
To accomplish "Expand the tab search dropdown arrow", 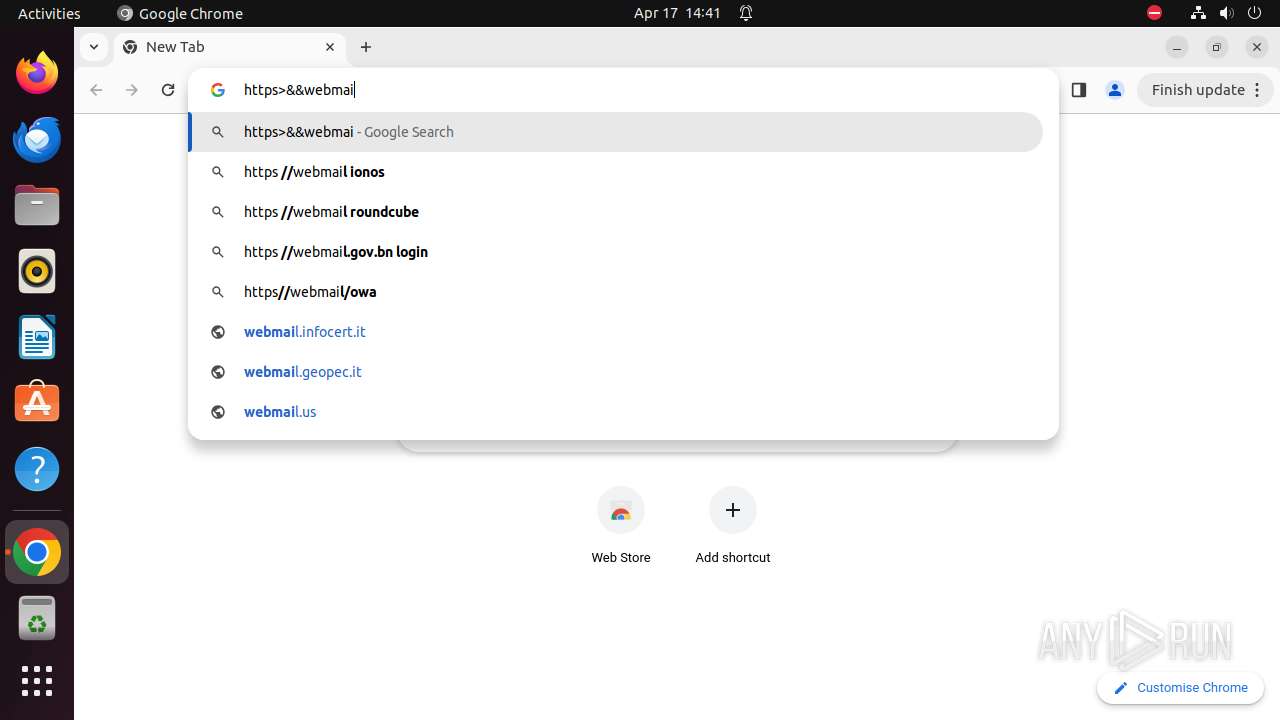I will (x=93, y=47).
